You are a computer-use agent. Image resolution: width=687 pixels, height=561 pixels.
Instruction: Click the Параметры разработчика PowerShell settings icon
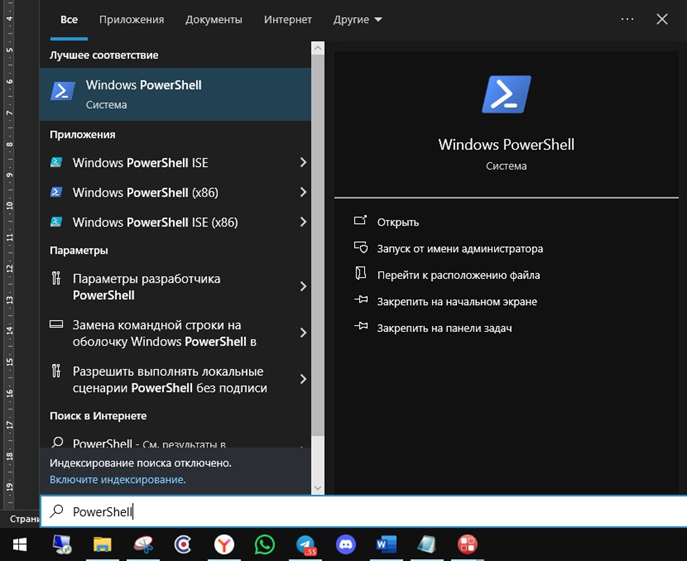[56, 278]
